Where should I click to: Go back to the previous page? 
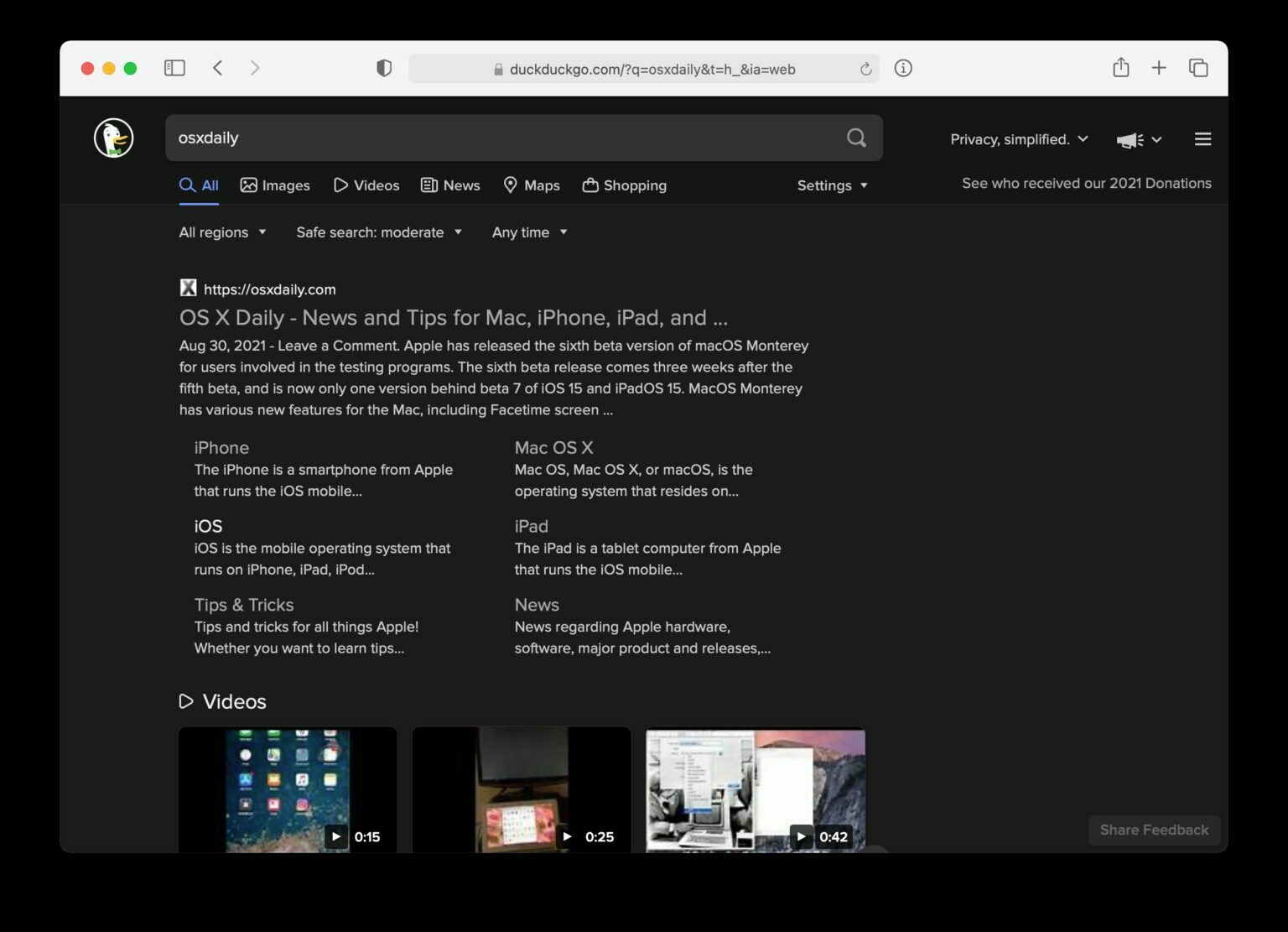tap(218, 68)
